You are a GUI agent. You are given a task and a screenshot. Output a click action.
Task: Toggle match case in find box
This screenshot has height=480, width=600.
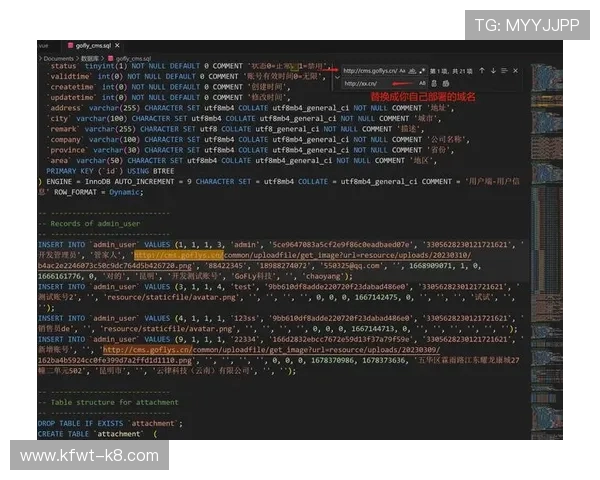(x=401, y=71)
